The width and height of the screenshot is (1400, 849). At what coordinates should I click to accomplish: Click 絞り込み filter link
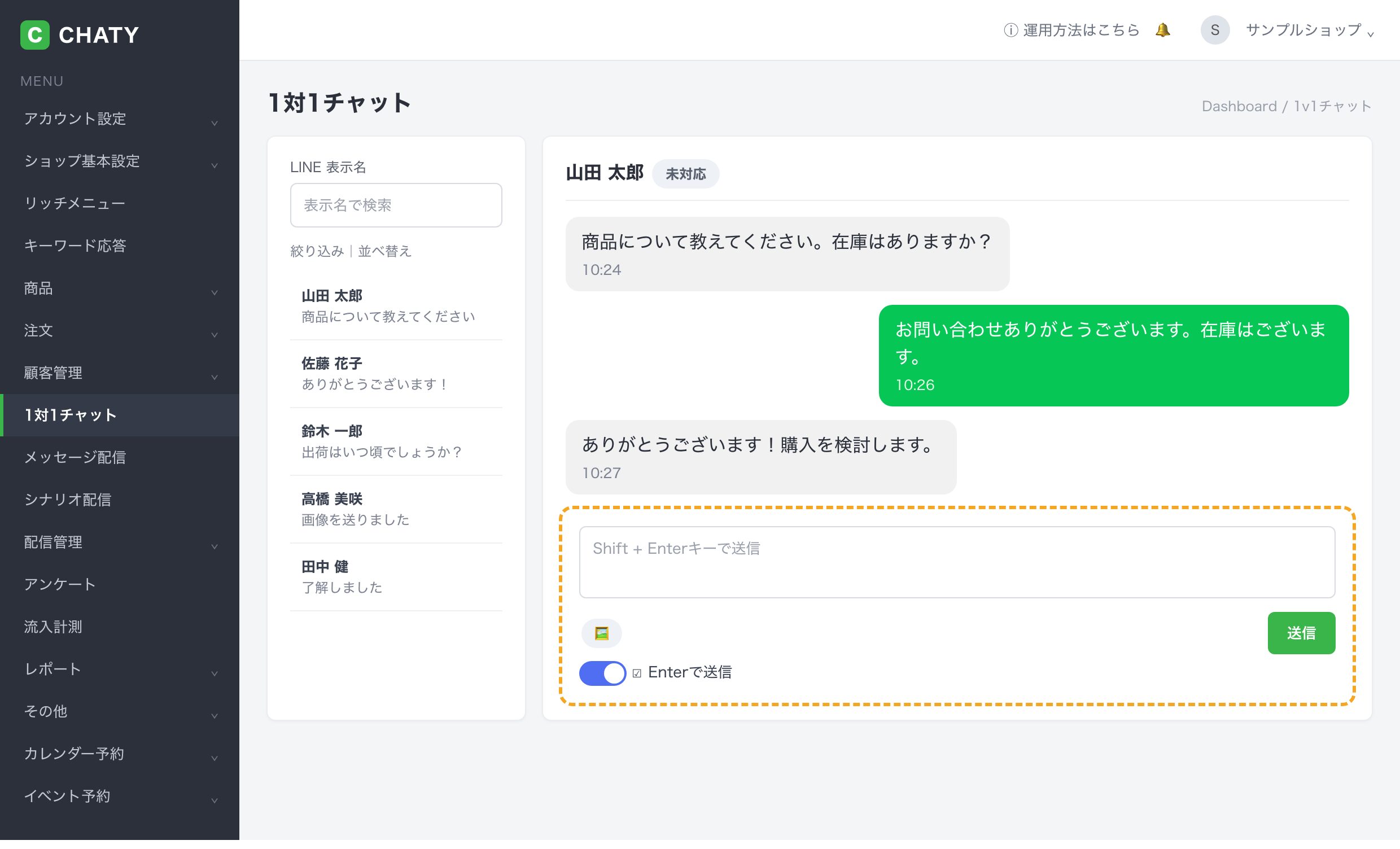[317, 251]
